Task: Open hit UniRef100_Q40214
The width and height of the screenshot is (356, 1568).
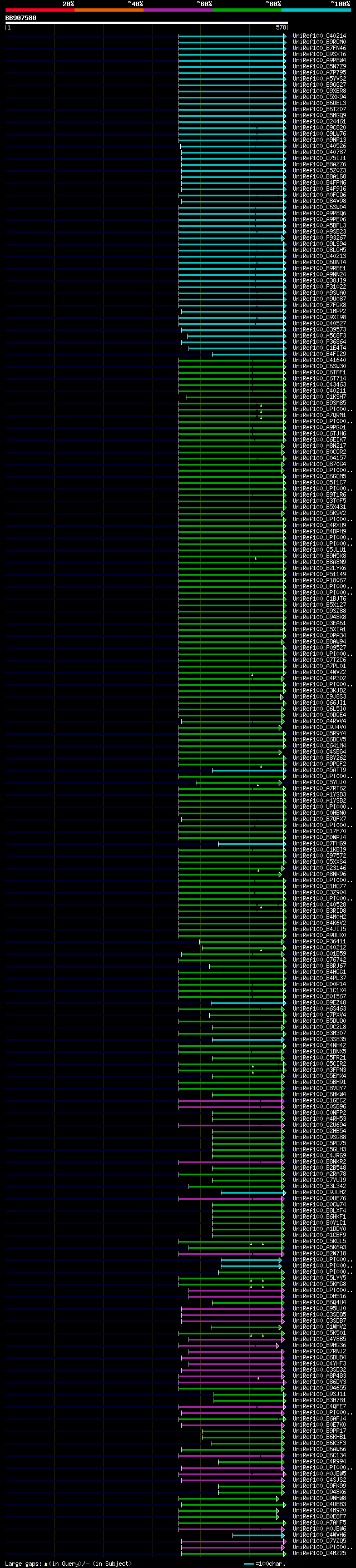Action: pyautogui.click(x=319, y=36)
